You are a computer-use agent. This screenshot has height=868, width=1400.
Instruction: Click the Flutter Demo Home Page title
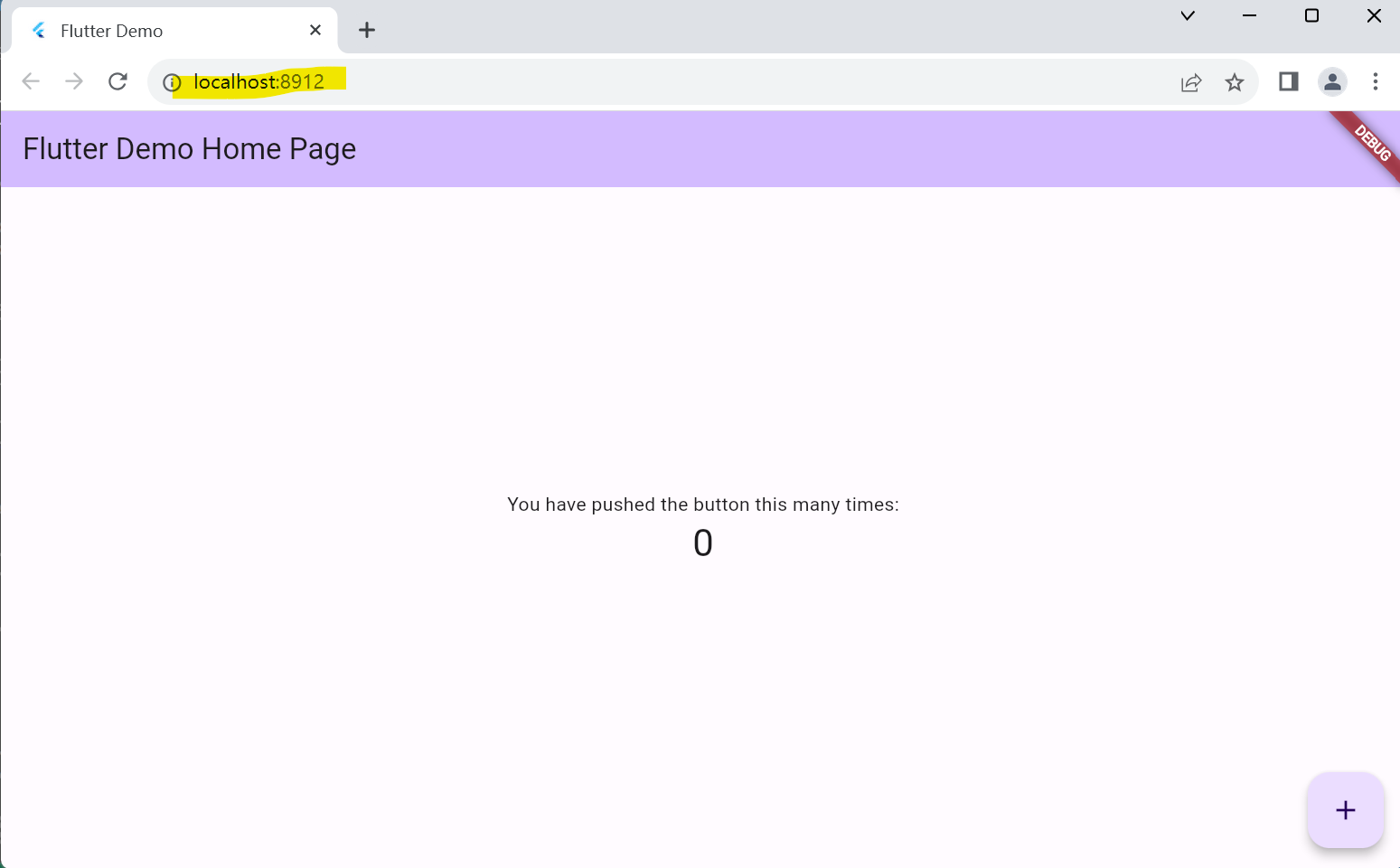tap(190, 149)
